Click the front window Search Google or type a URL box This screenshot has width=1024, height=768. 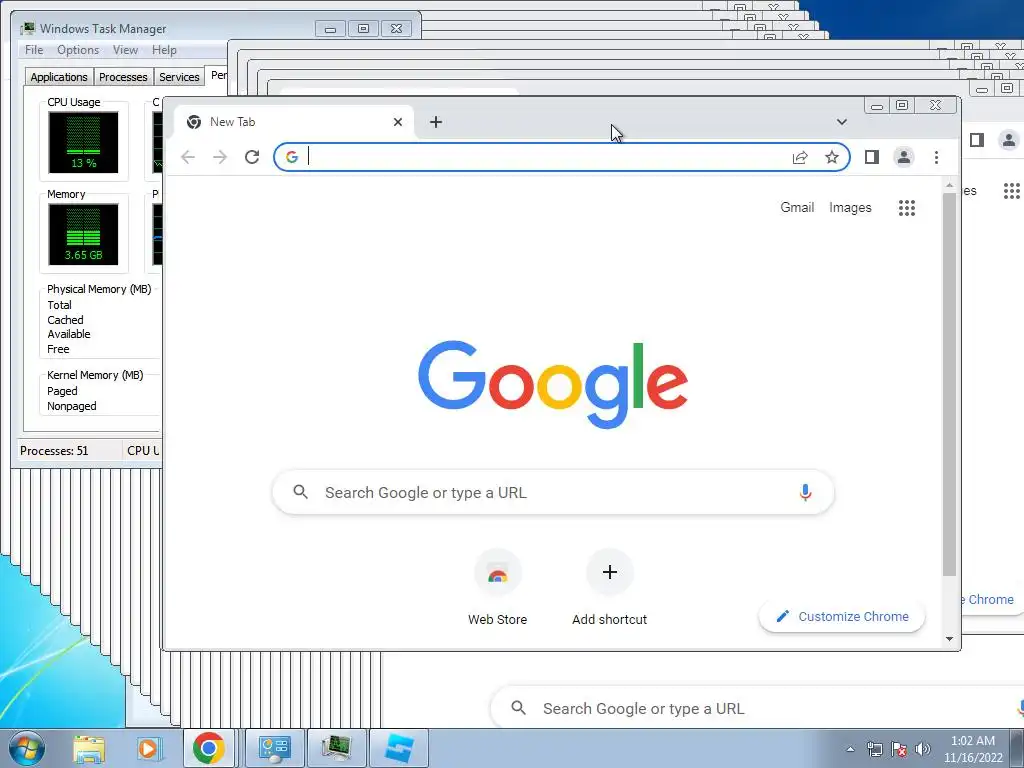pos(553,492)
